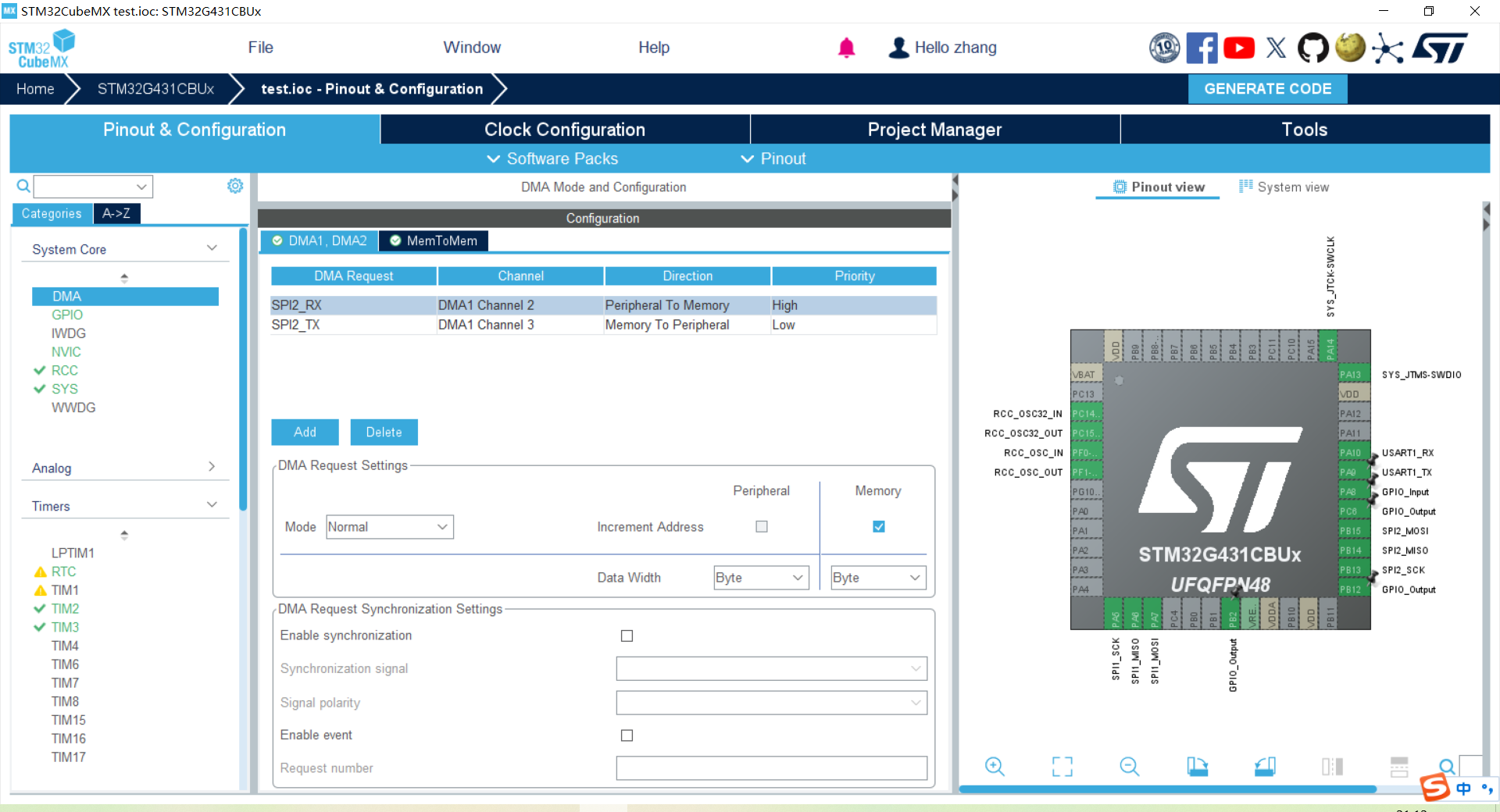The height and width of the screenshot is (812, 1500).
Task: Open the Window menu
Action: pyautogui.click(x=472, y=48)
